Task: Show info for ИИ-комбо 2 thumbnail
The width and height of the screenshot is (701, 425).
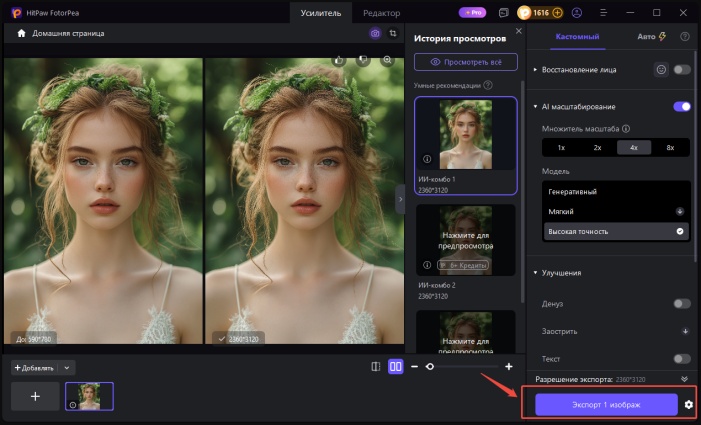Action: tap(427, 265)
